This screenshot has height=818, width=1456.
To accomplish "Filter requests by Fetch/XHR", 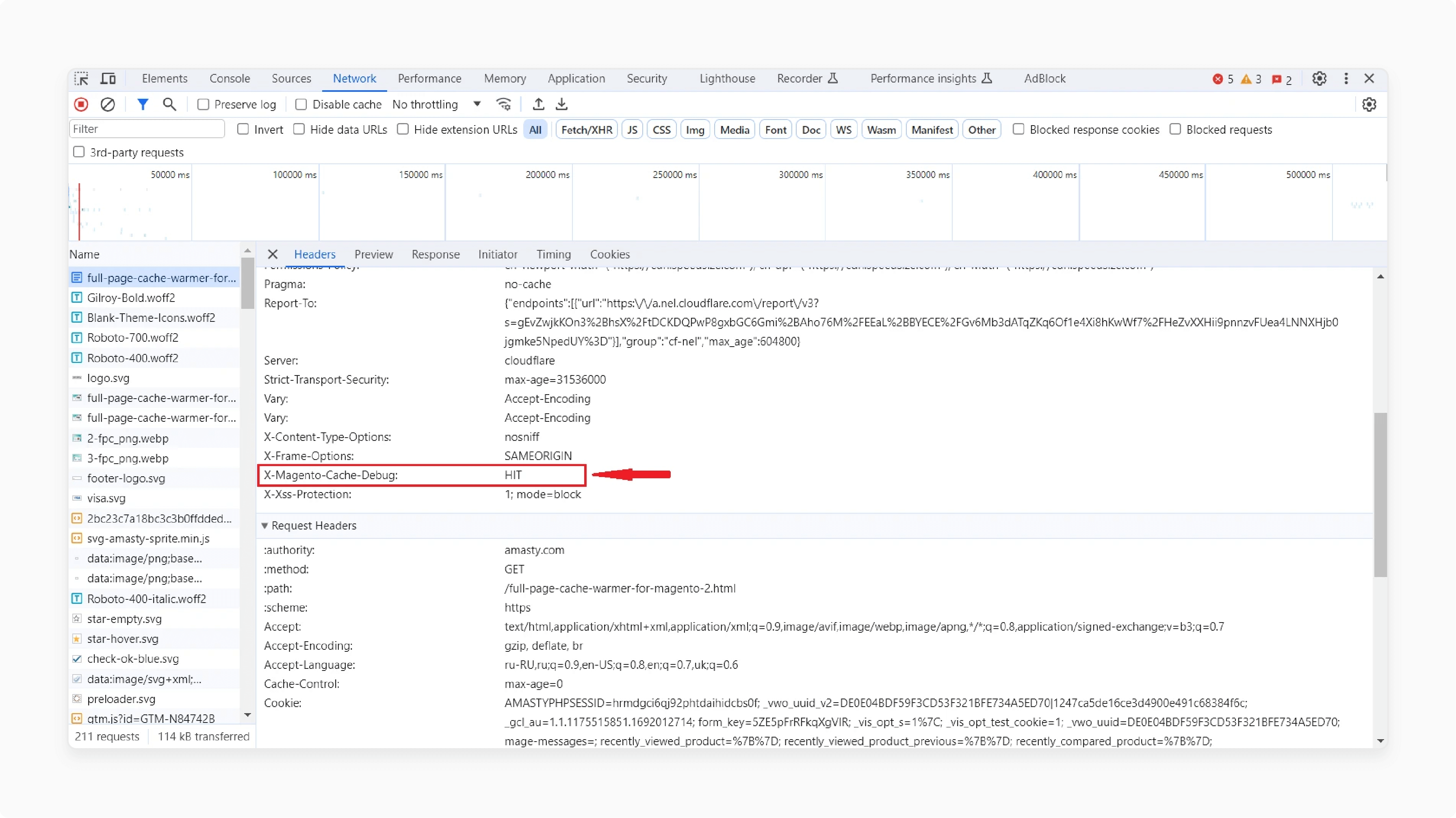I will coord(587,130).
